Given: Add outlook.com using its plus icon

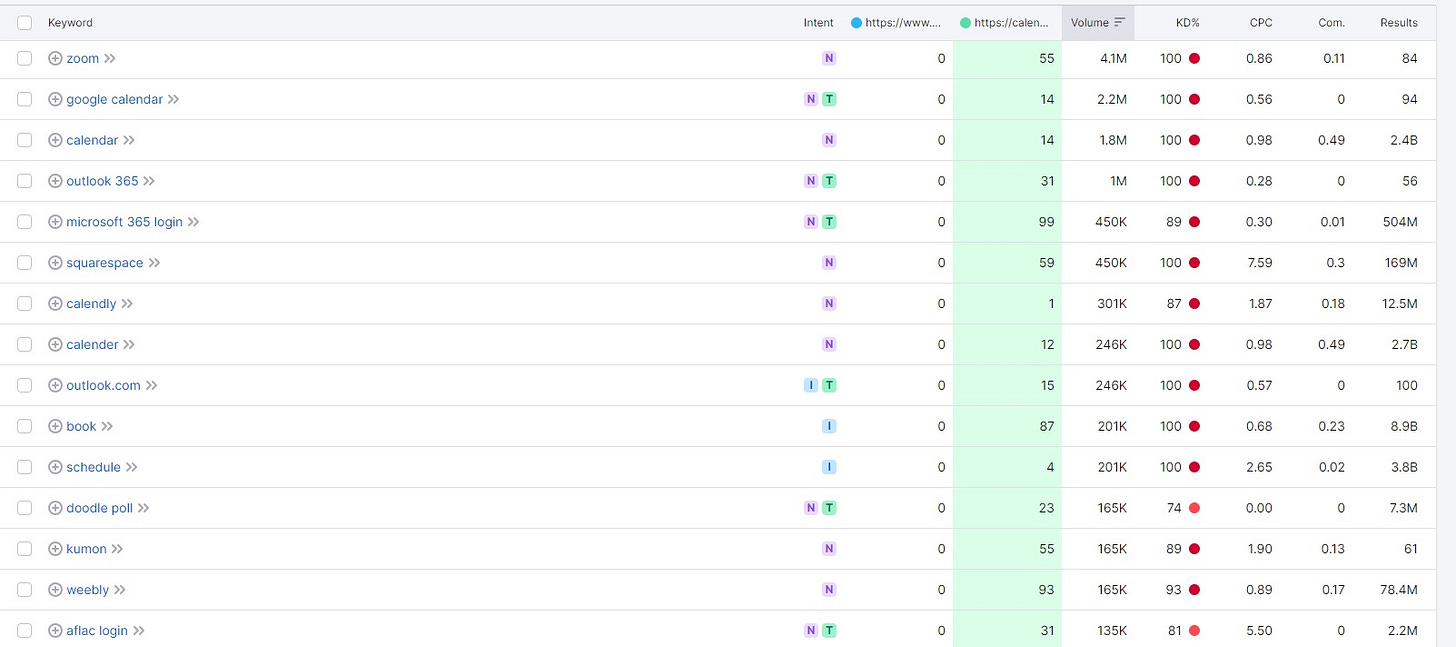Looking at the screenshot, I should click(x=55, y=386).
